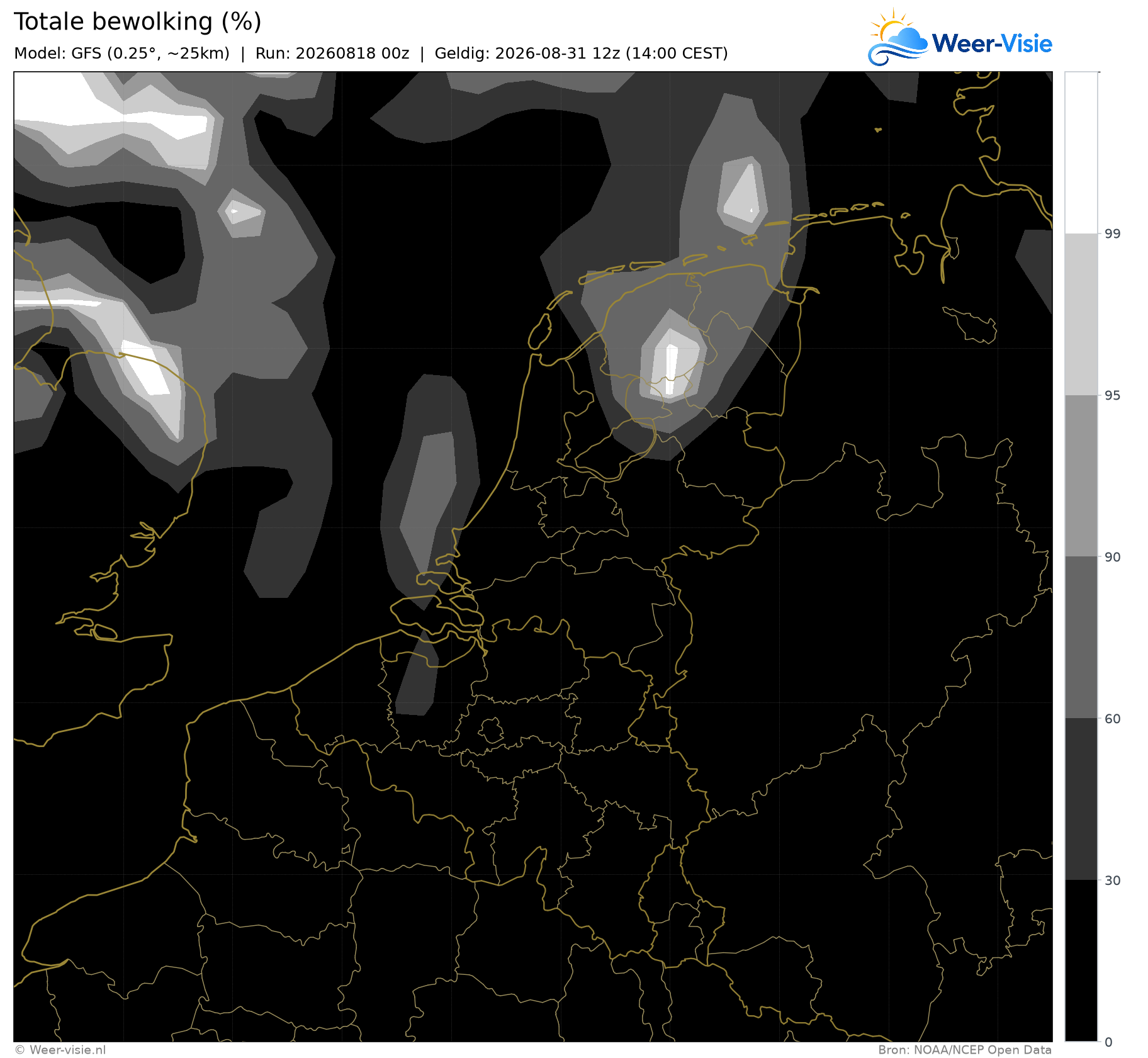The height and width of the screenshot is (1058, 1148).
Task: Click the 99 tick label on colorbar
Action: [x=1113, y=234]
